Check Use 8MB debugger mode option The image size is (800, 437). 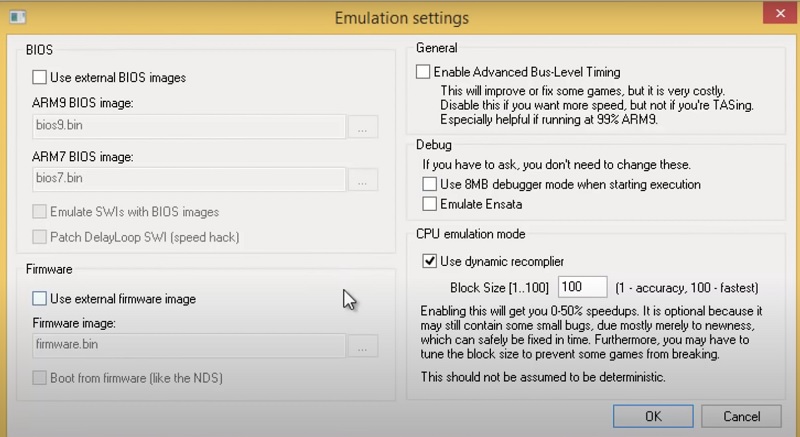[430, 185]
